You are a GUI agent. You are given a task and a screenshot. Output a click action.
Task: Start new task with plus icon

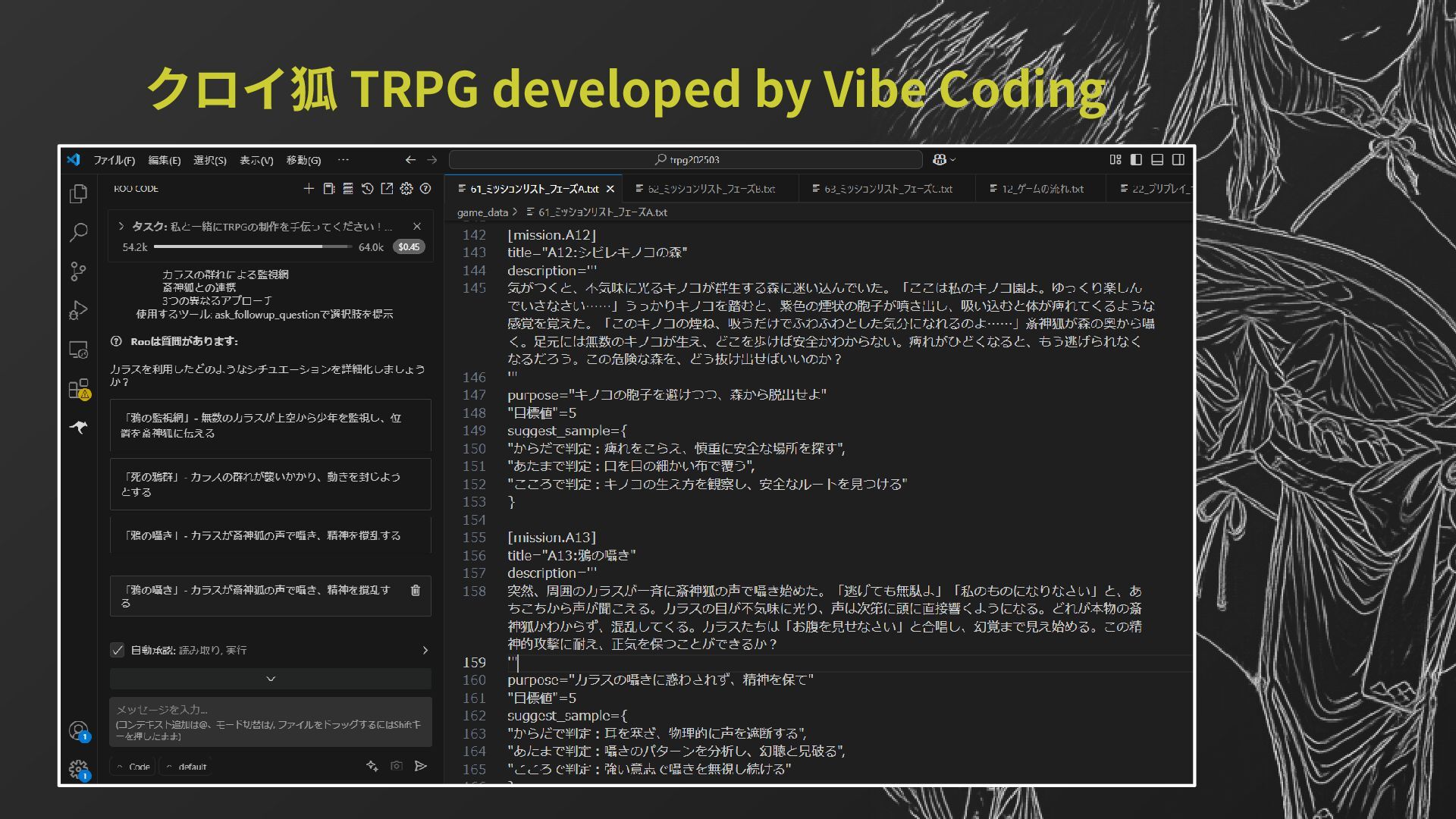coord(309,189)
